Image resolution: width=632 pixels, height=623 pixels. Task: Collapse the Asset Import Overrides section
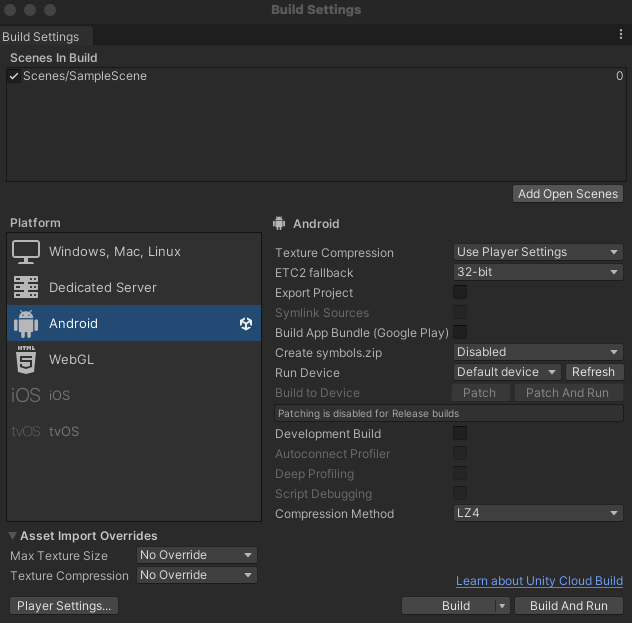(x=12, y=536)
